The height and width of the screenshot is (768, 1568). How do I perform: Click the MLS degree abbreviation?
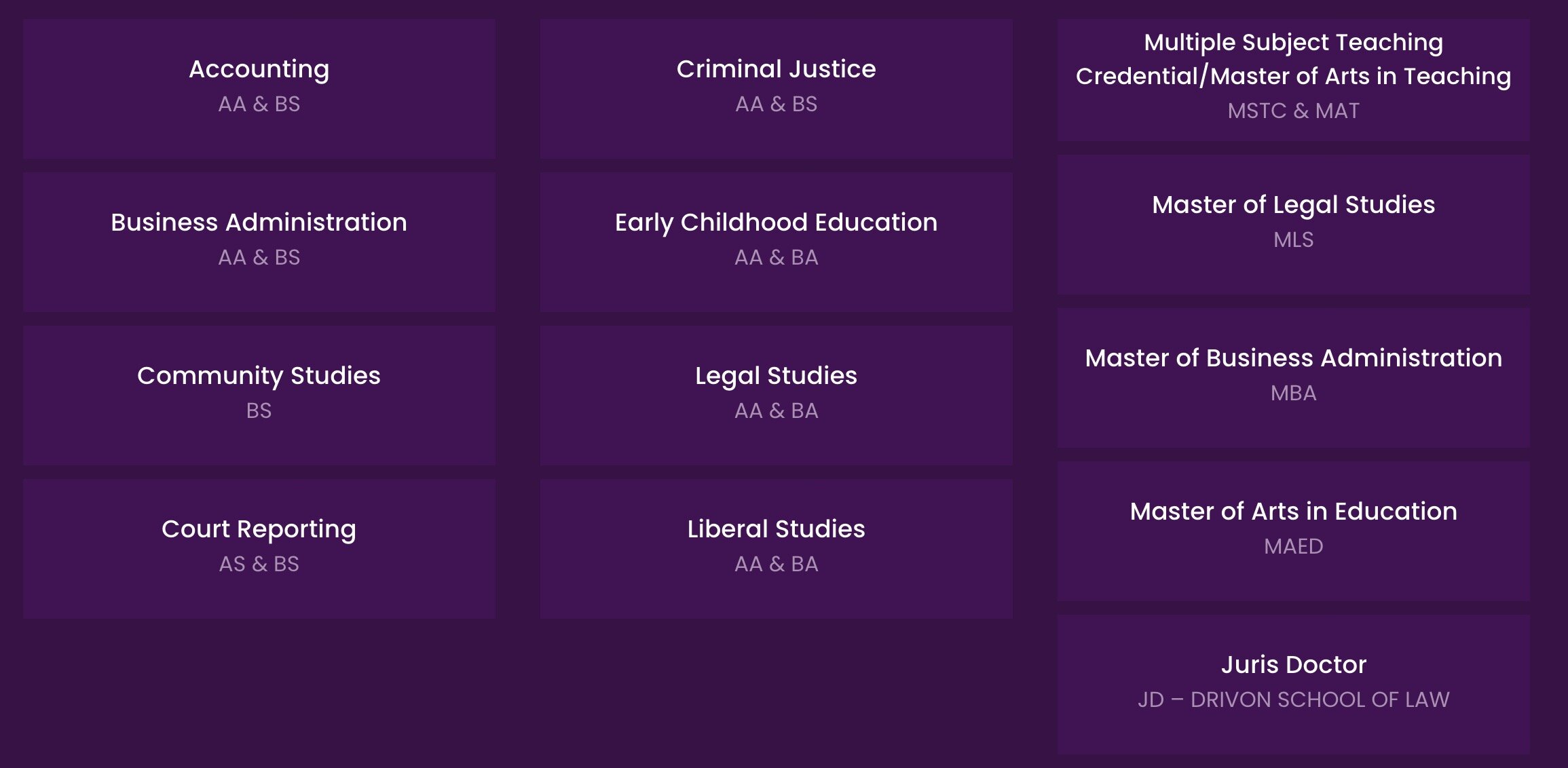click(1293, 240)
